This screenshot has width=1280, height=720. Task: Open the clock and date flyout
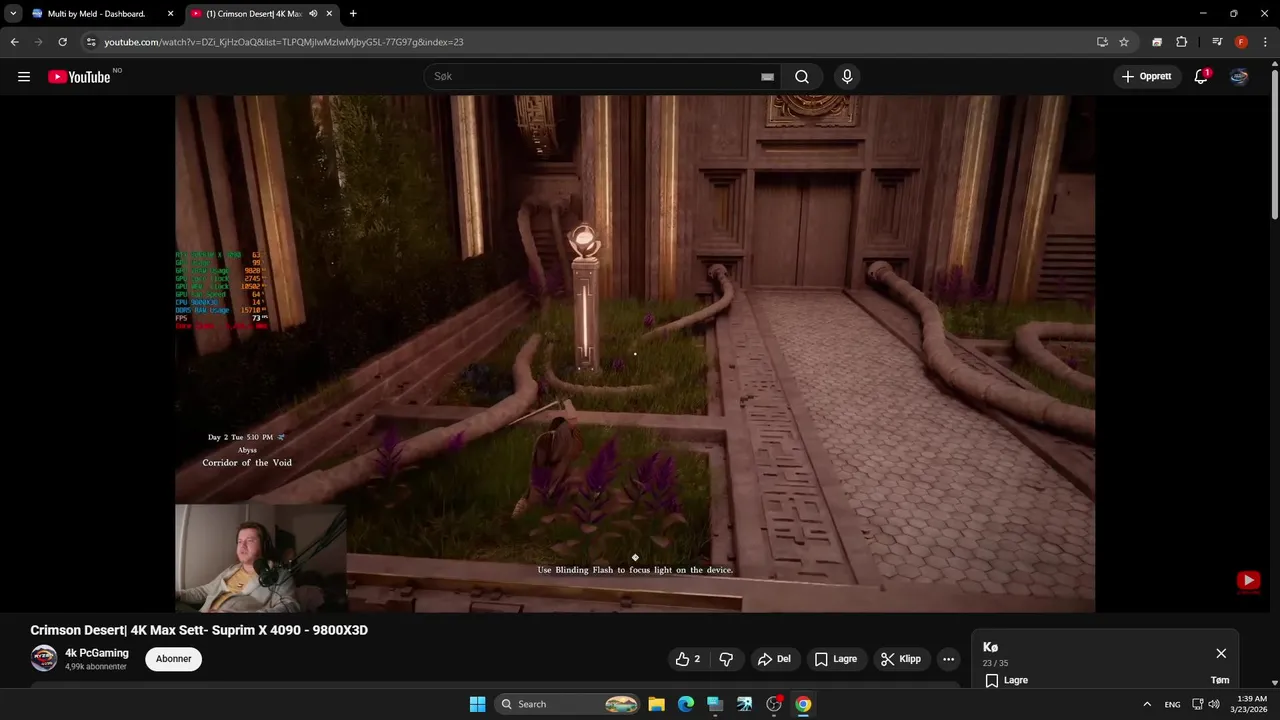tap(1252, 704)
